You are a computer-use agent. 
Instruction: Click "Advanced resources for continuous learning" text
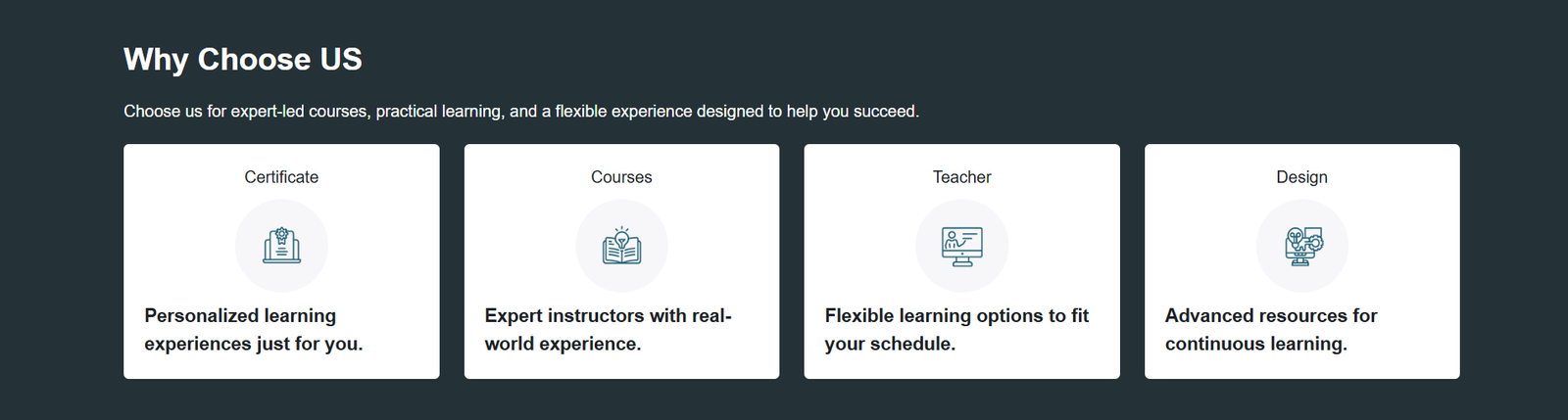click(1271, 330)
